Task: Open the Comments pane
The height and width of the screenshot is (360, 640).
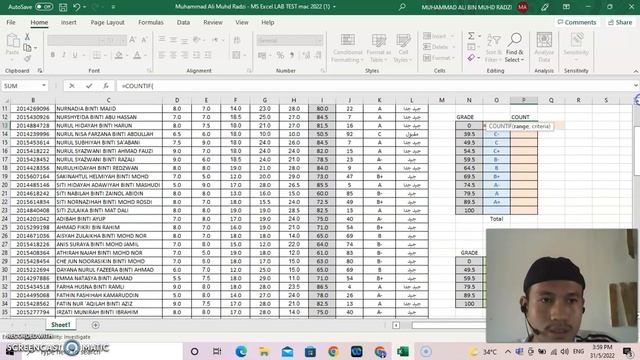Action: pyautogui.click(x=577, y=22)
